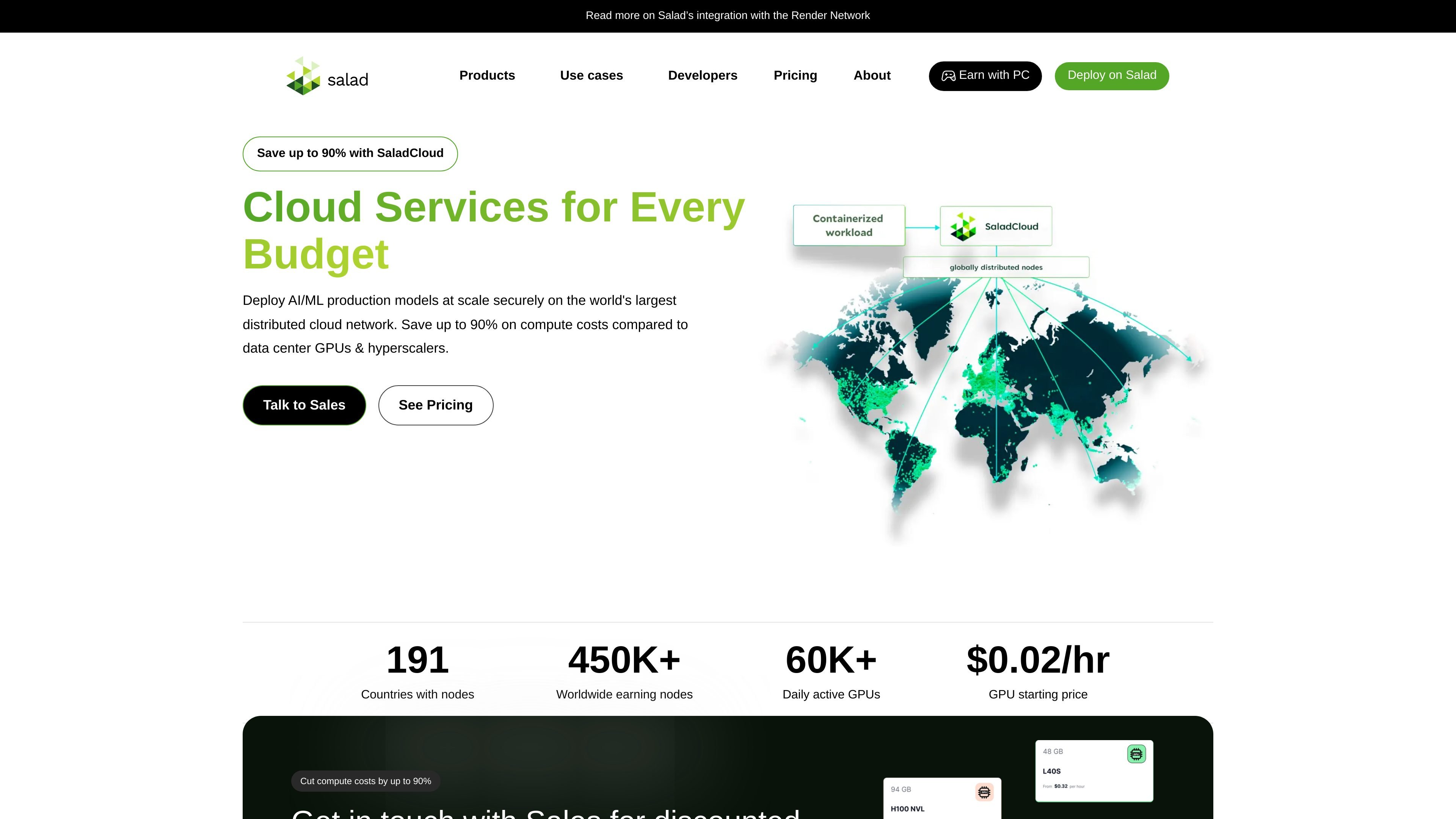Click the "Save up to 90% with SaladCloud" pill
This screenshot has height=819, width=1456.
(350, 154)
